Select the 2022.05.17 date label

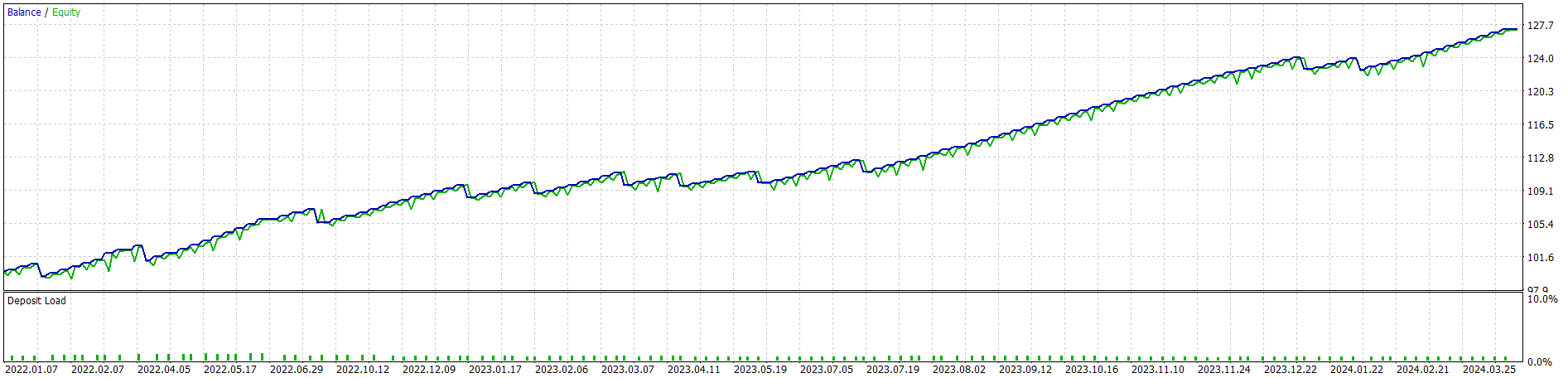pyautogui.click(x=230, y=370)
